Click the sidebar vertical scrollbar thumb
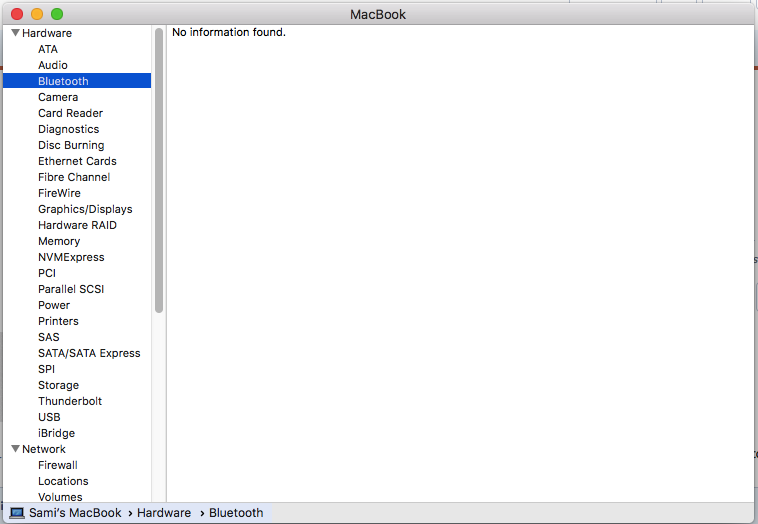This screenshot has width=758, height=524. 159,170
